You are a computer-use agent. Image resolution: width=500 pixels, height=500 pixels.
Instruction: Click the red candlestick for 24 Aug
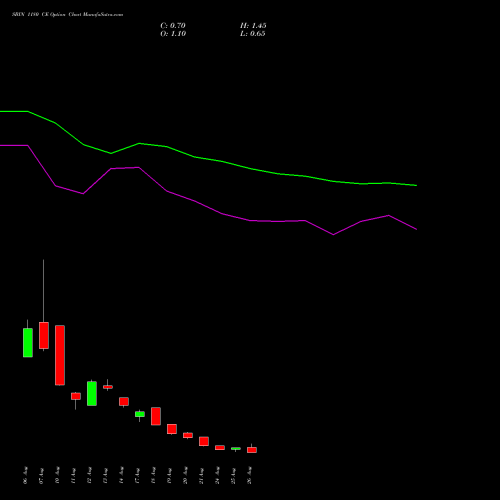tap(220, 448)
